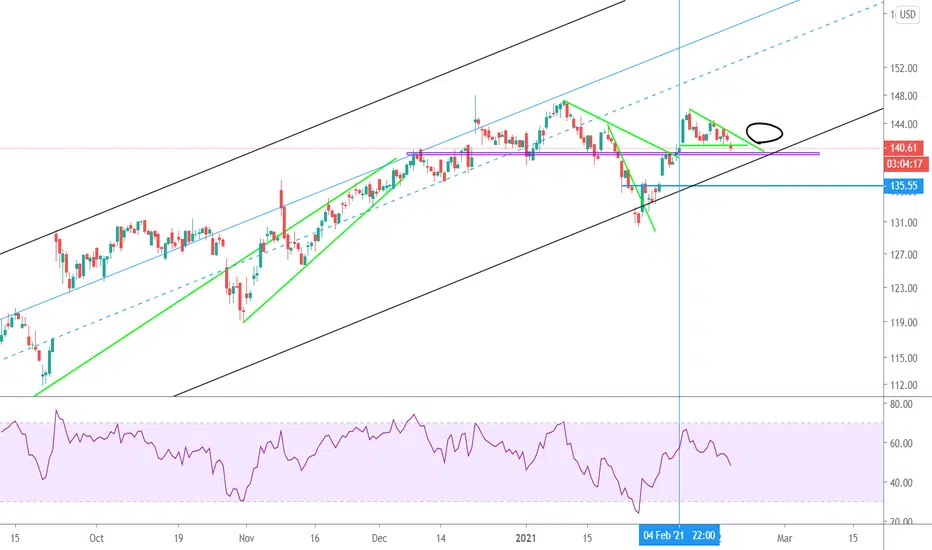
Task: Click the 16 date label after Nov
Action: 314,538
